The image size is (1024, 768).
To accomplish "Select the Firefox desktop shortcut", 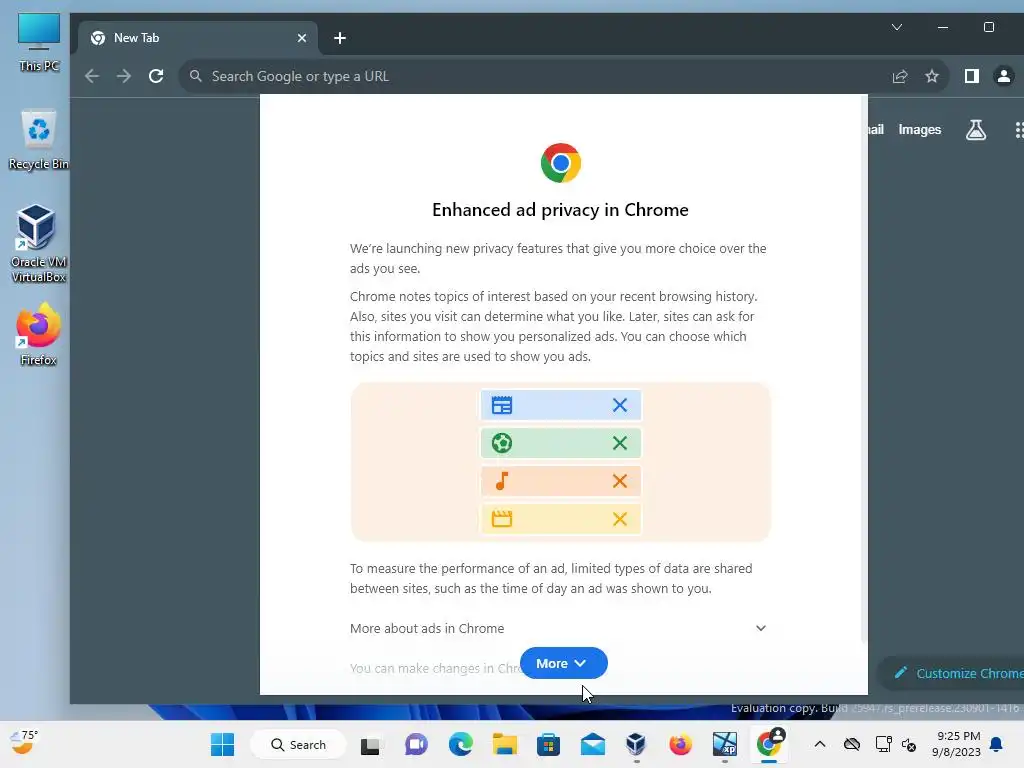I will tap(39, 335).
